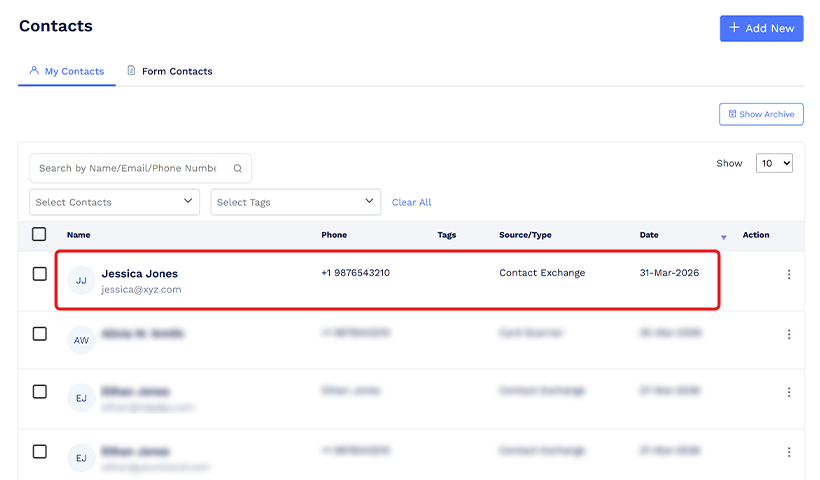
Task: Open three-dot menu for first EJ contact
Action: tap(789, 392)
